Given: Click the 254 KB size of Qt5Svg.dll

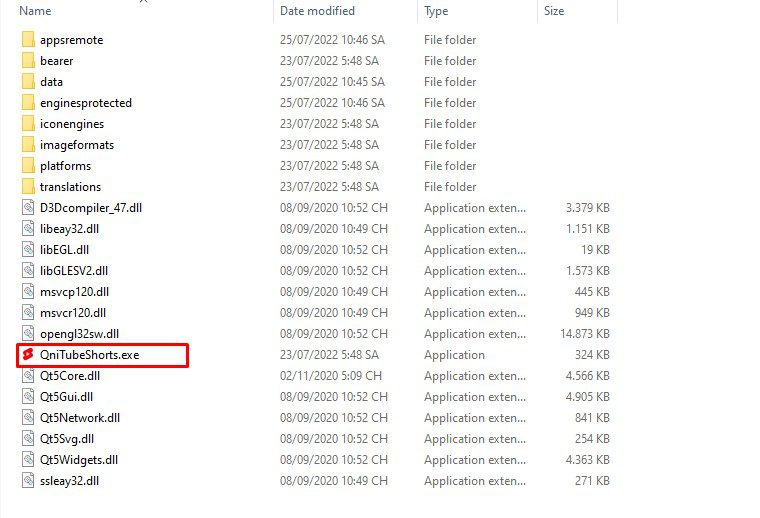Looking at the screenshot, I should coord(592,439).
